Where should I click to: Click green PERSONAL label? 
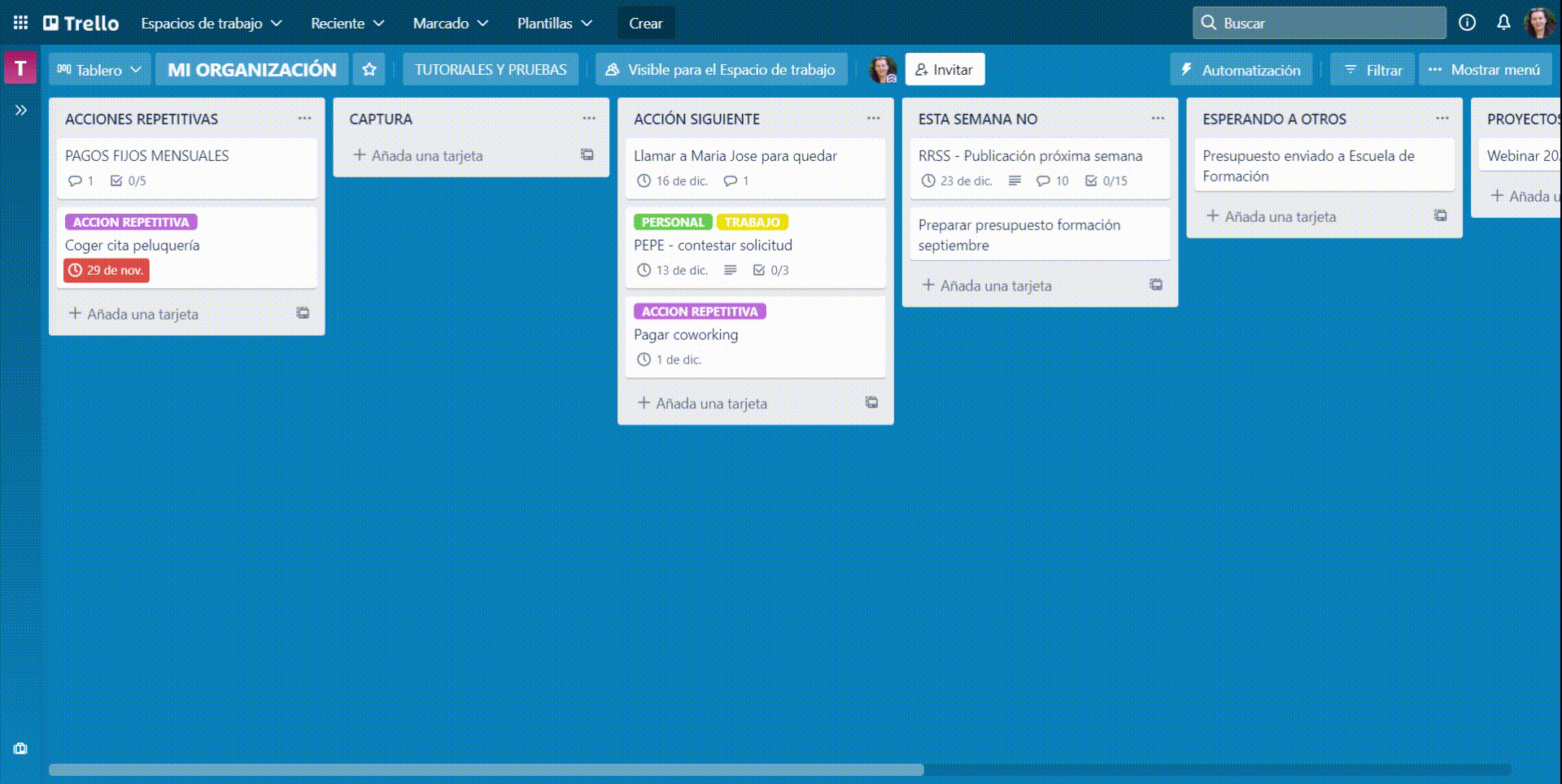coord(673,222)
